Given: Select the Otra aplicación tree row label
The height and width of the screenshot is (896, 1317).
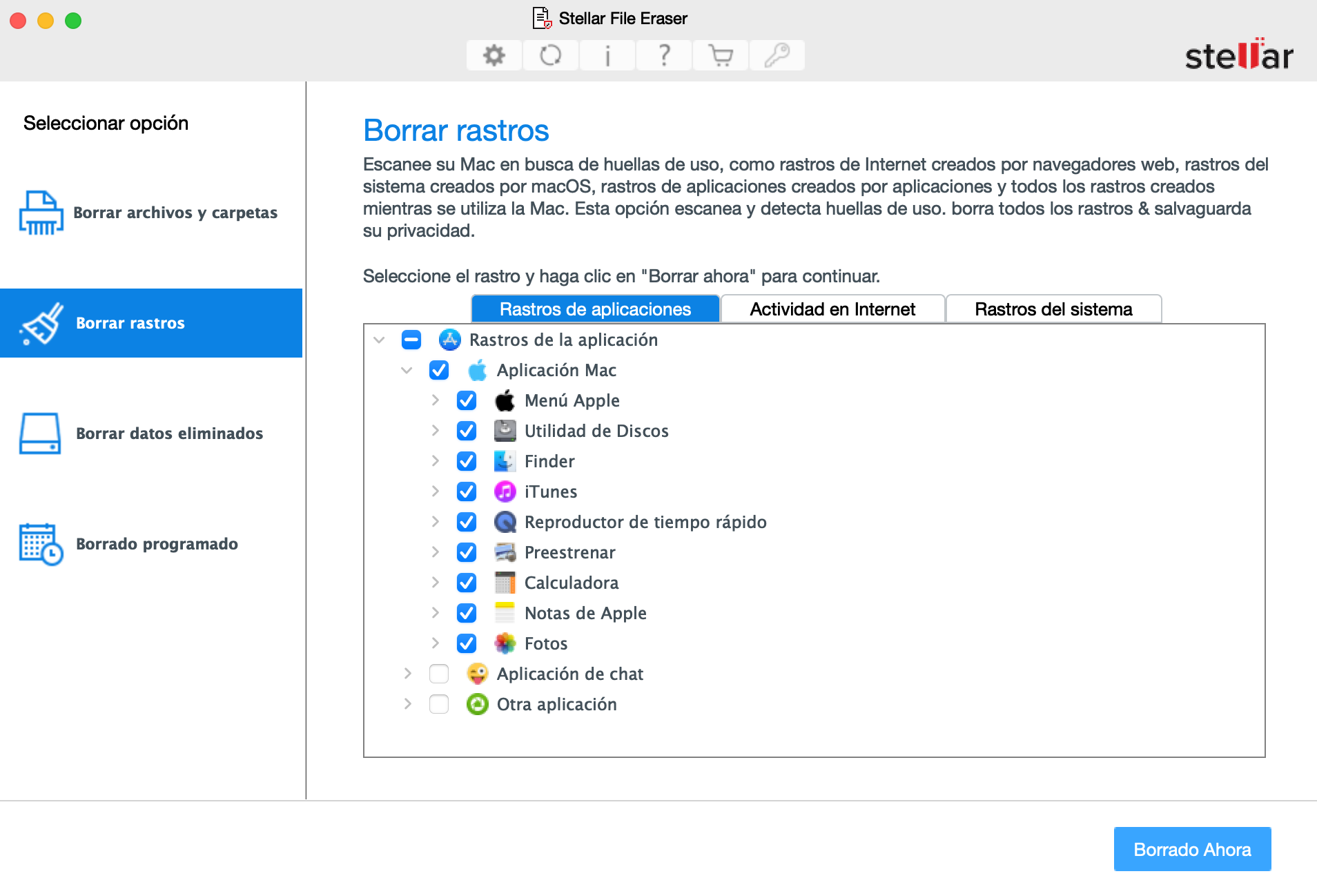Looking at the screenshot, I should point(557,704).
